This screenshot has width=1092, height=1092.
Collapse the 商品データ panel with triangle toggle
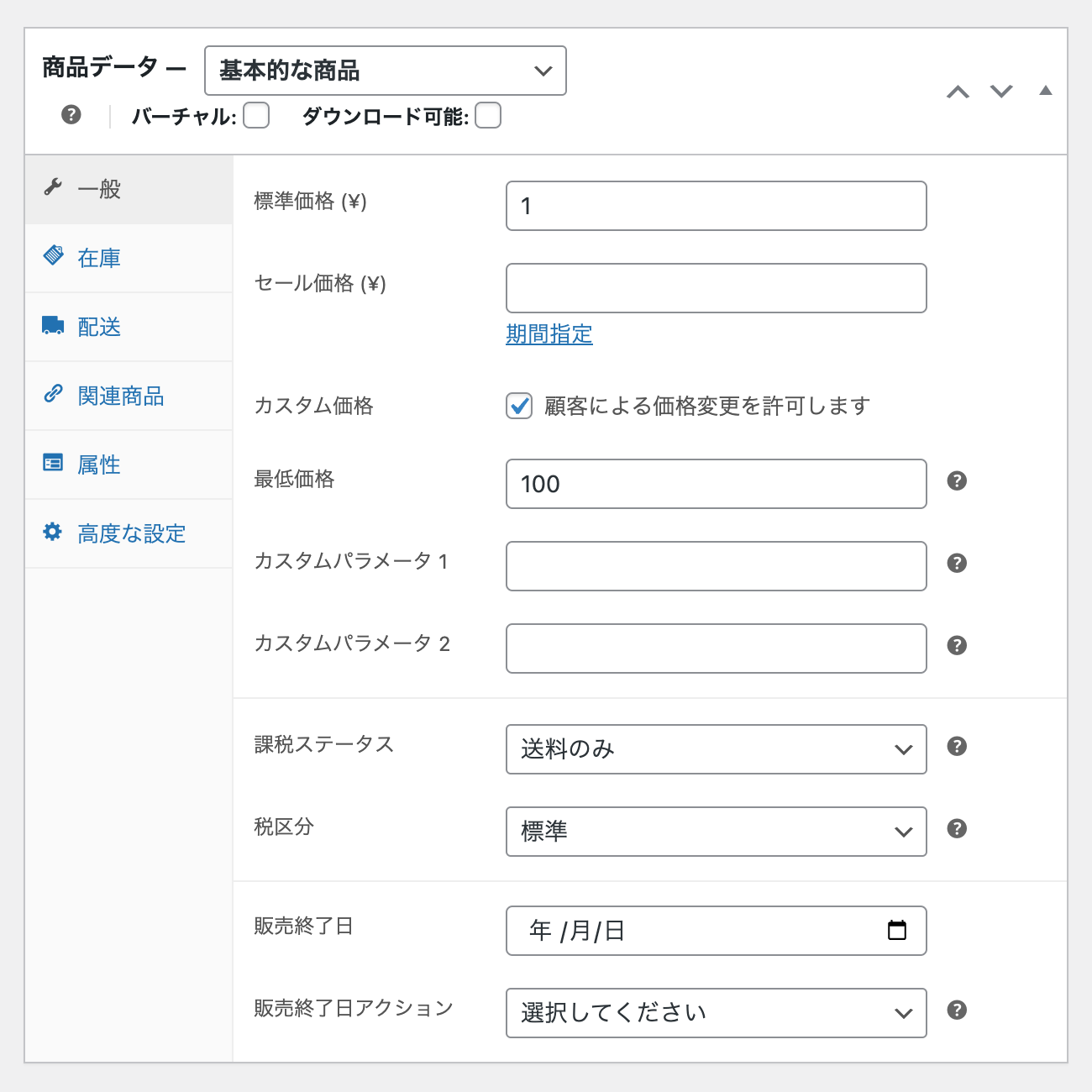pos(1045,91)
